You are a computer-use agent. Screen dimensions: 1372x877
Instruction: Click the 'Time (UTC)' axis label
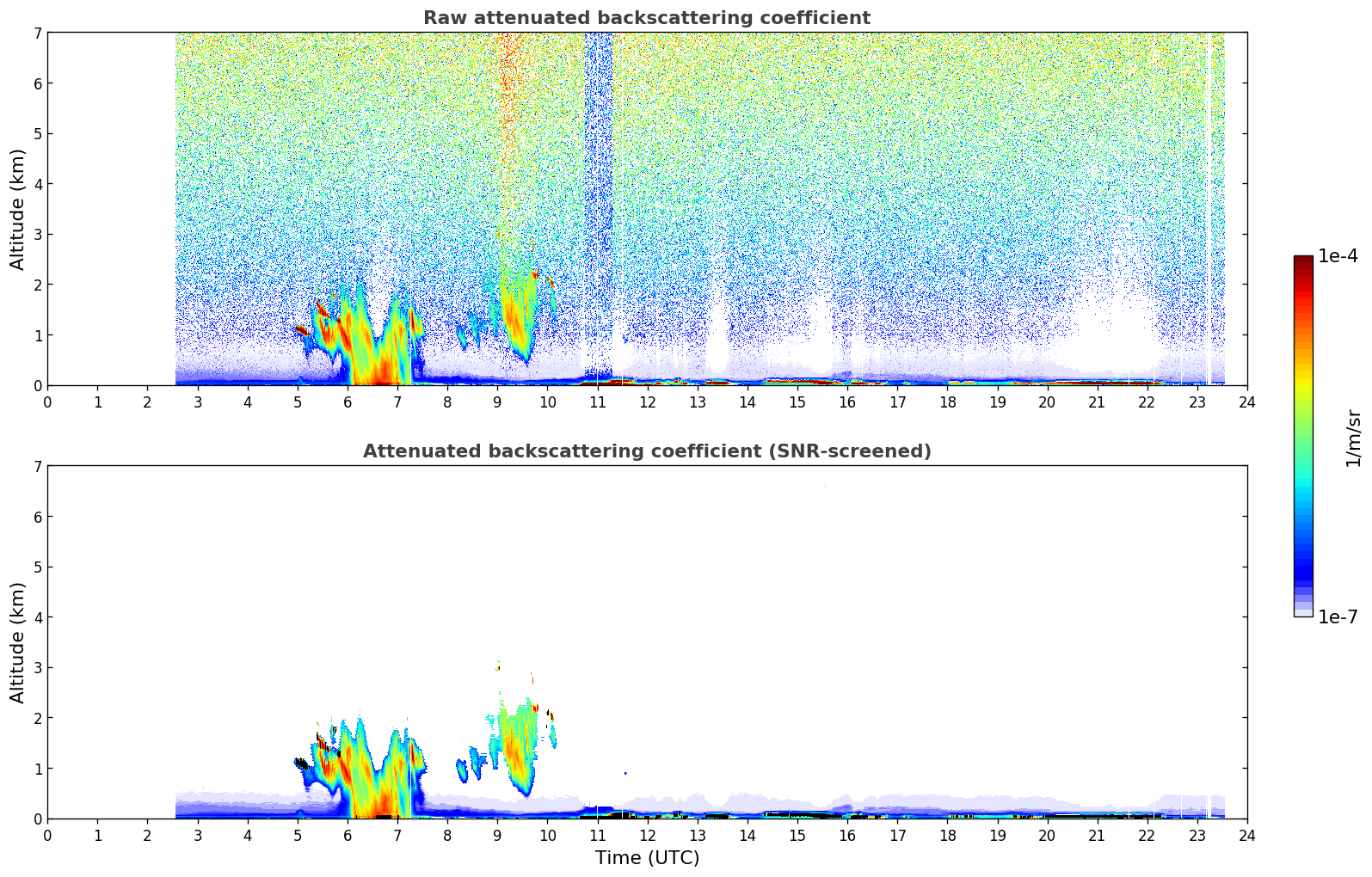click(x=646, y=858)
